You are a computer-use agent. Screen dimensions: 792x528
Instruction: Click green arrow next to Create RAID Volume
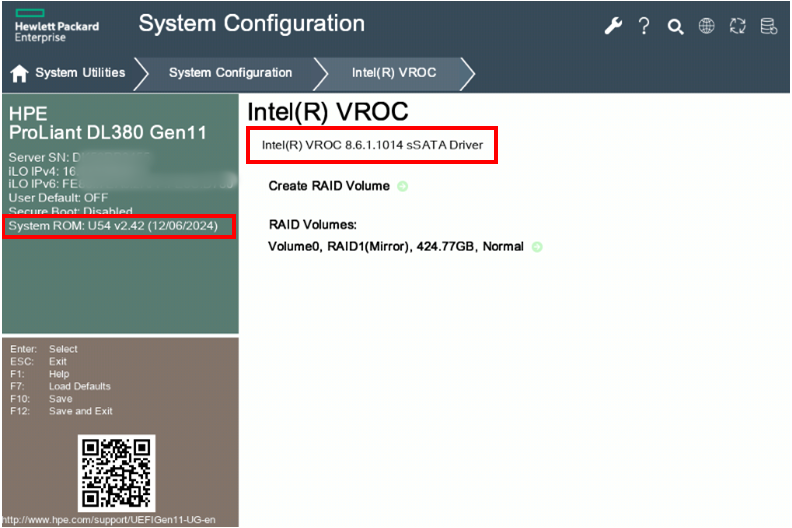click(403, 186)
